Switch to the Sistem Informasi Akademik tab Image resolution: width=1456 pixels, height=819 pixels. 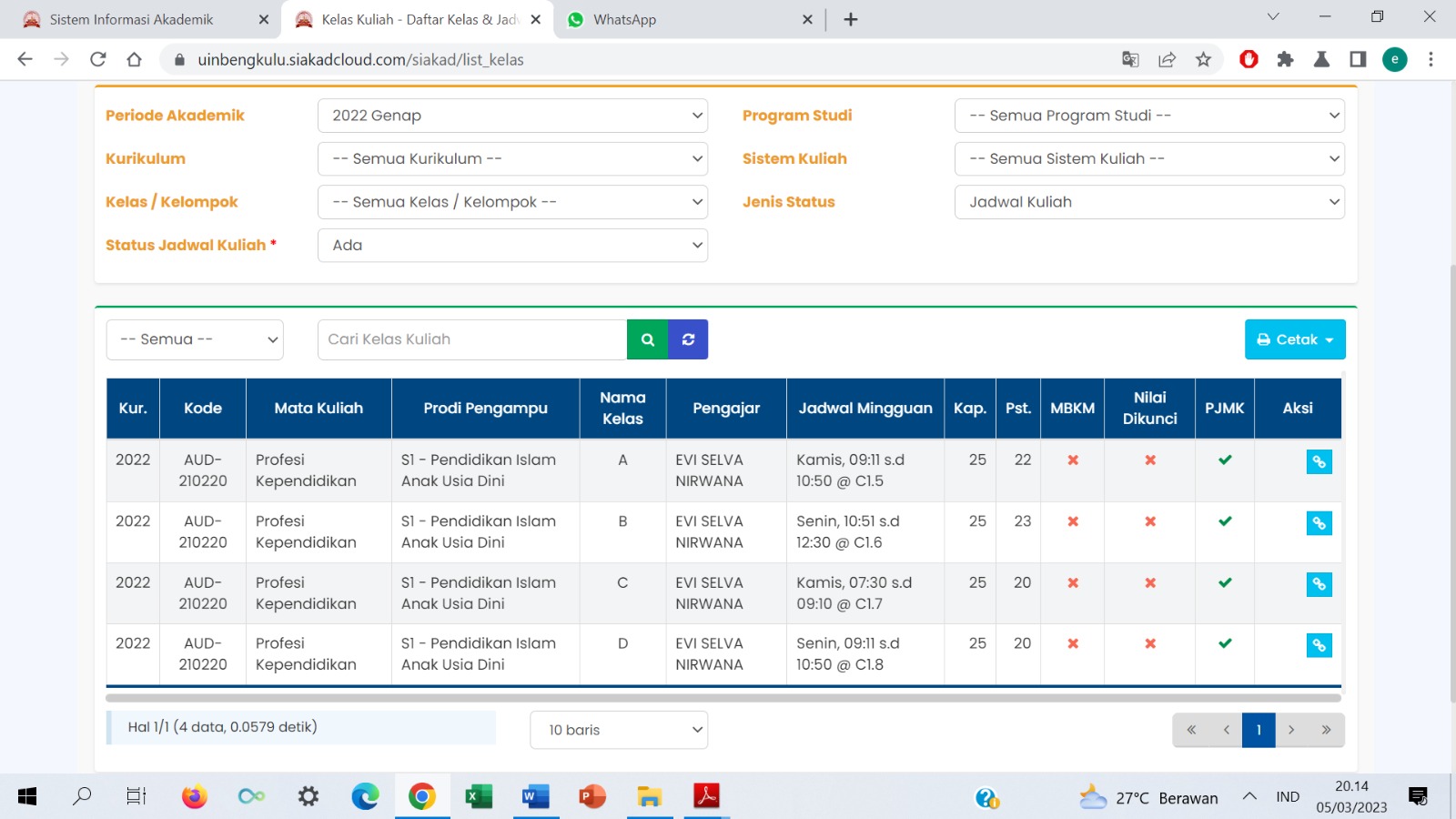click(x=132, y=19)
